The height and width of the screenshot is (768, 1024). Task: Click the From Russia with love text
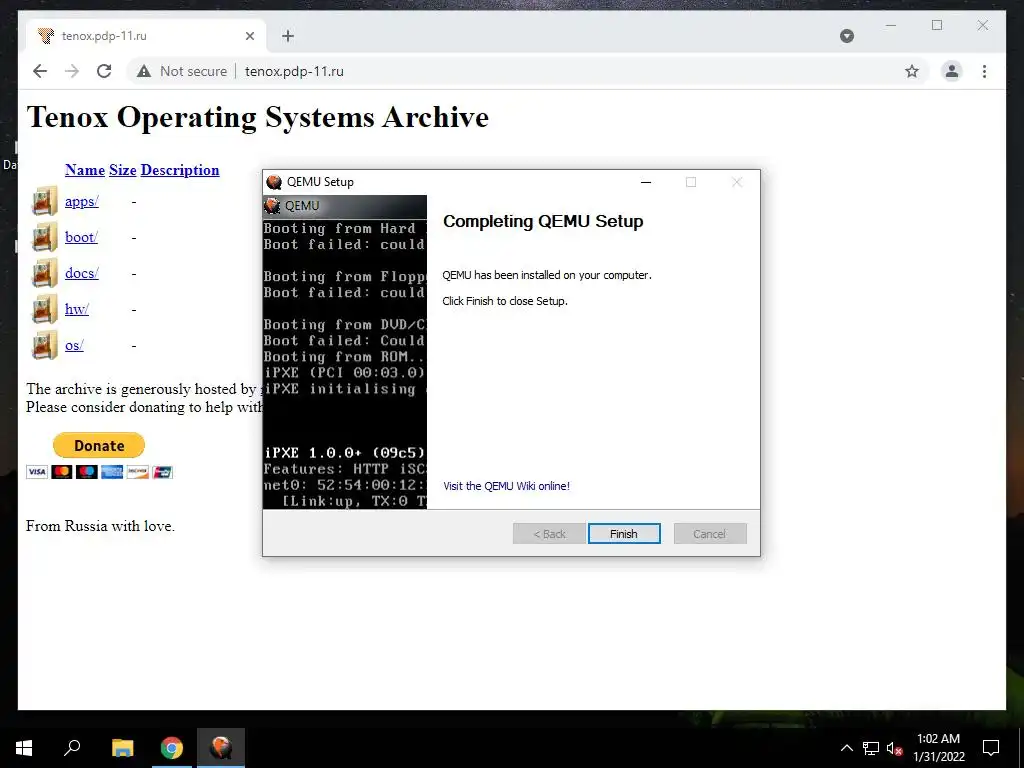(x=100, y=526)
